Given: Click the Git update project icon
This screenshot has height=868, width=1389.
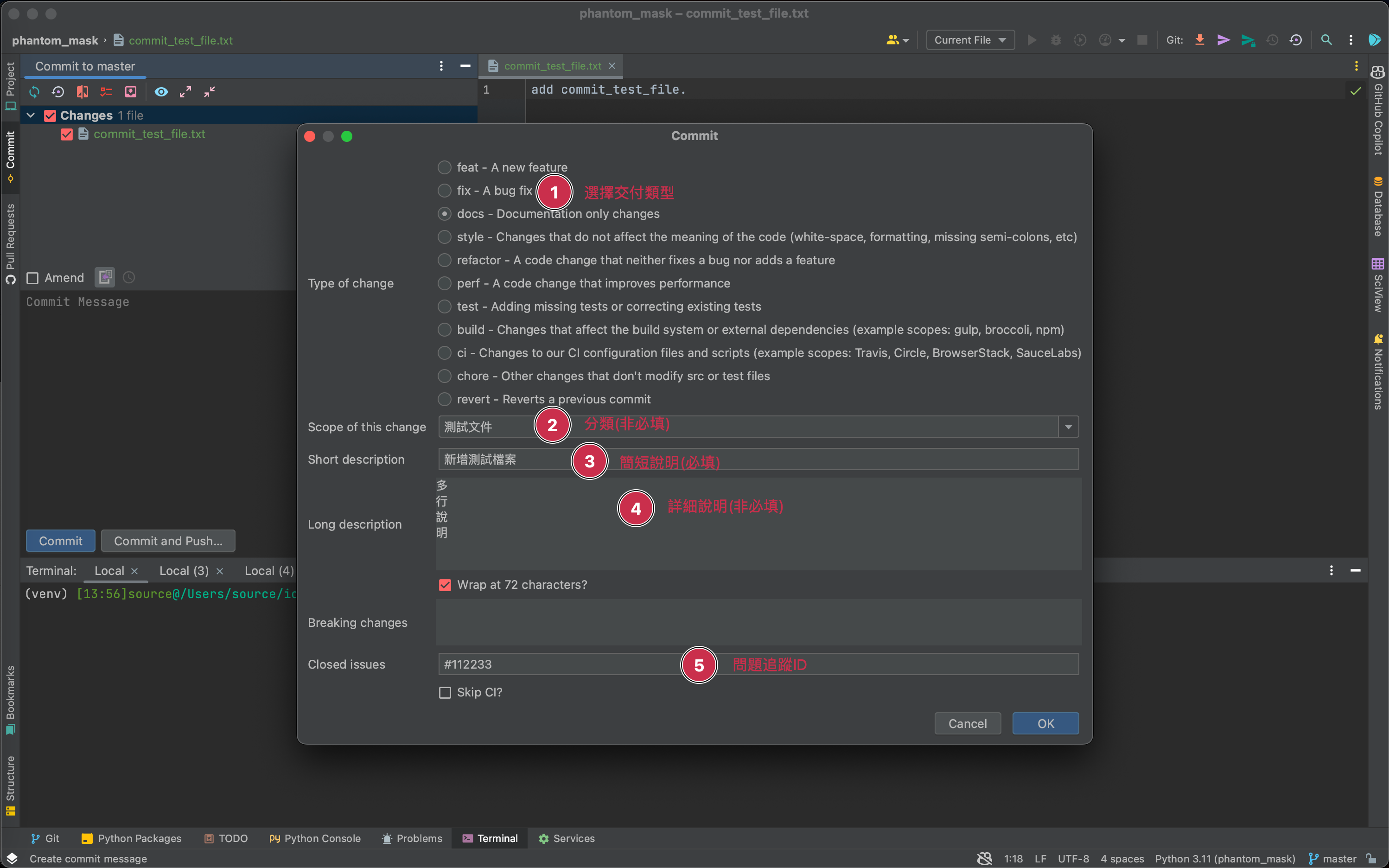Looking at the screenshot, I should tap(1199, 40).
